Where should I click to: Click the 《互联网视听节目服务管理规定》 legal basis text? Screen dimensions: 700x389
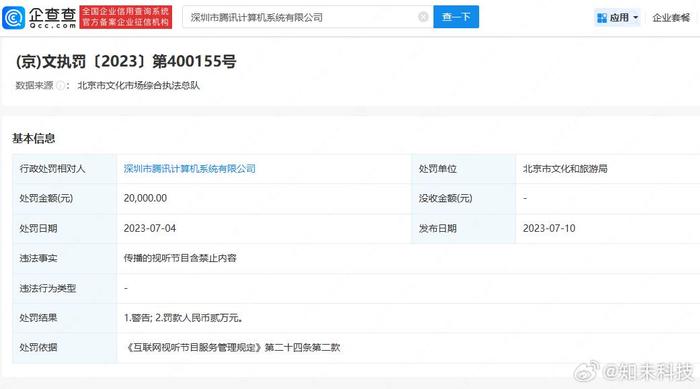pyautogui.click(x=193, y=347)
